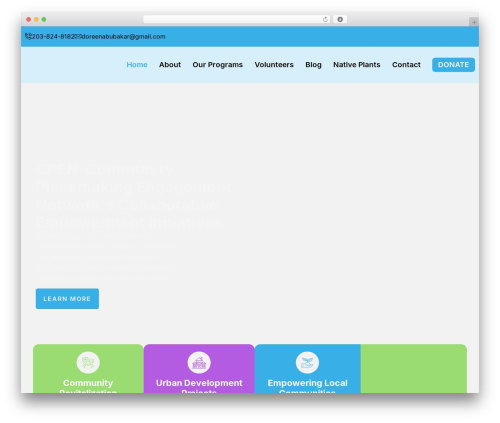Click phone number 203-824-8182
500x423 pixels.
coord(54,36)
